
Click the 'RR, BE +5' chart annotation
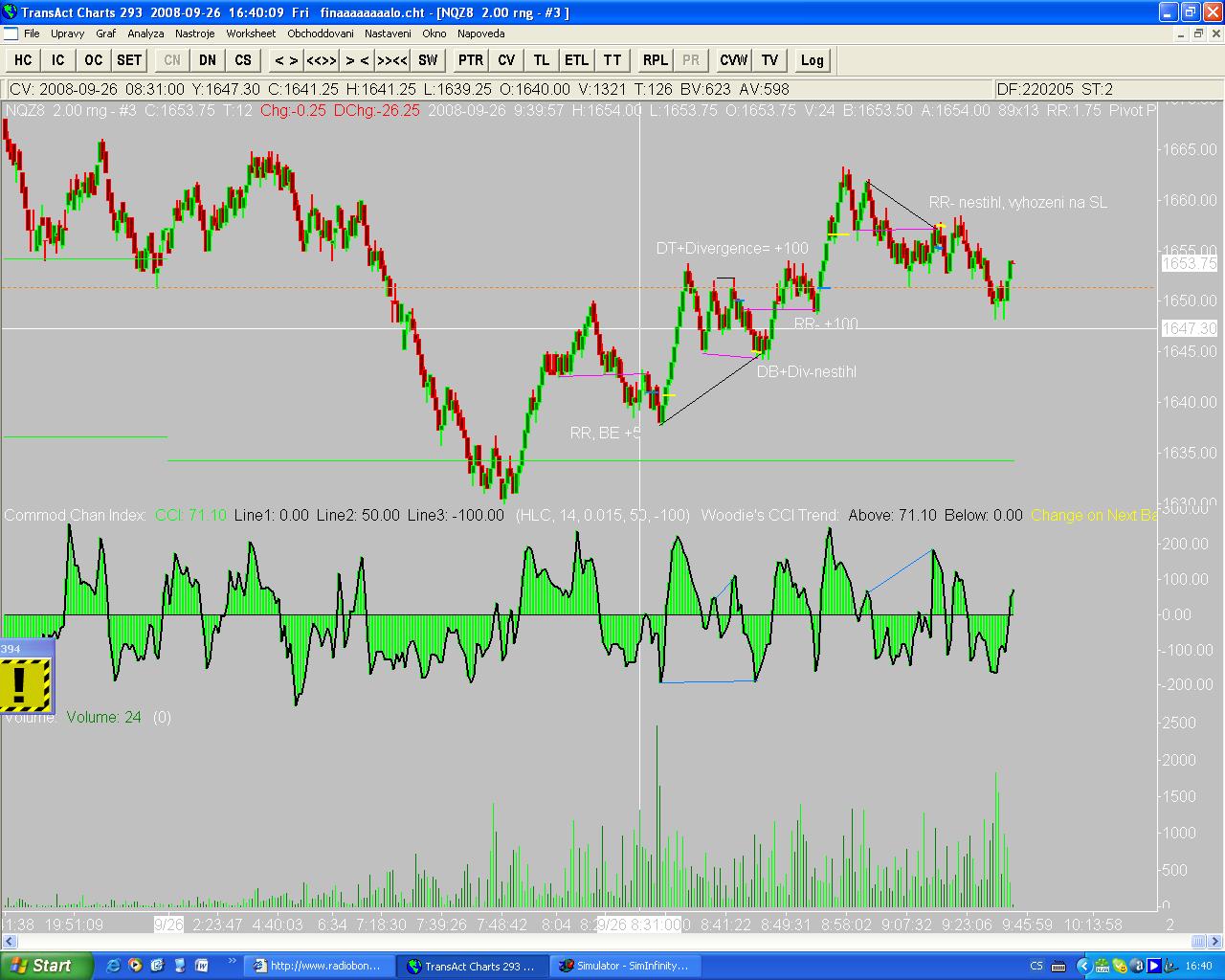tap(606, 434)
